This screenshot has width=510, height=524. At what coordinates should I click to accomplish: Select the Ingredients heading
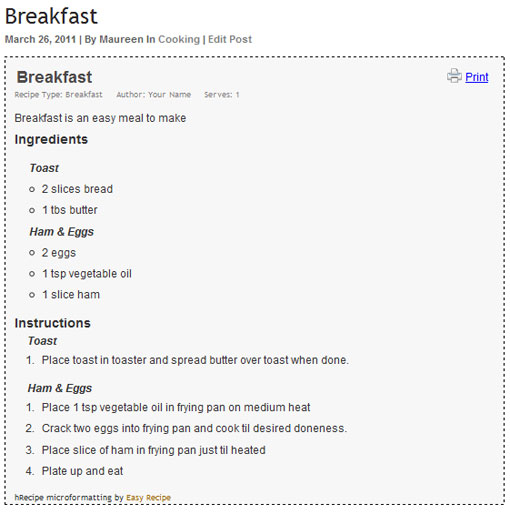[51, 139]
